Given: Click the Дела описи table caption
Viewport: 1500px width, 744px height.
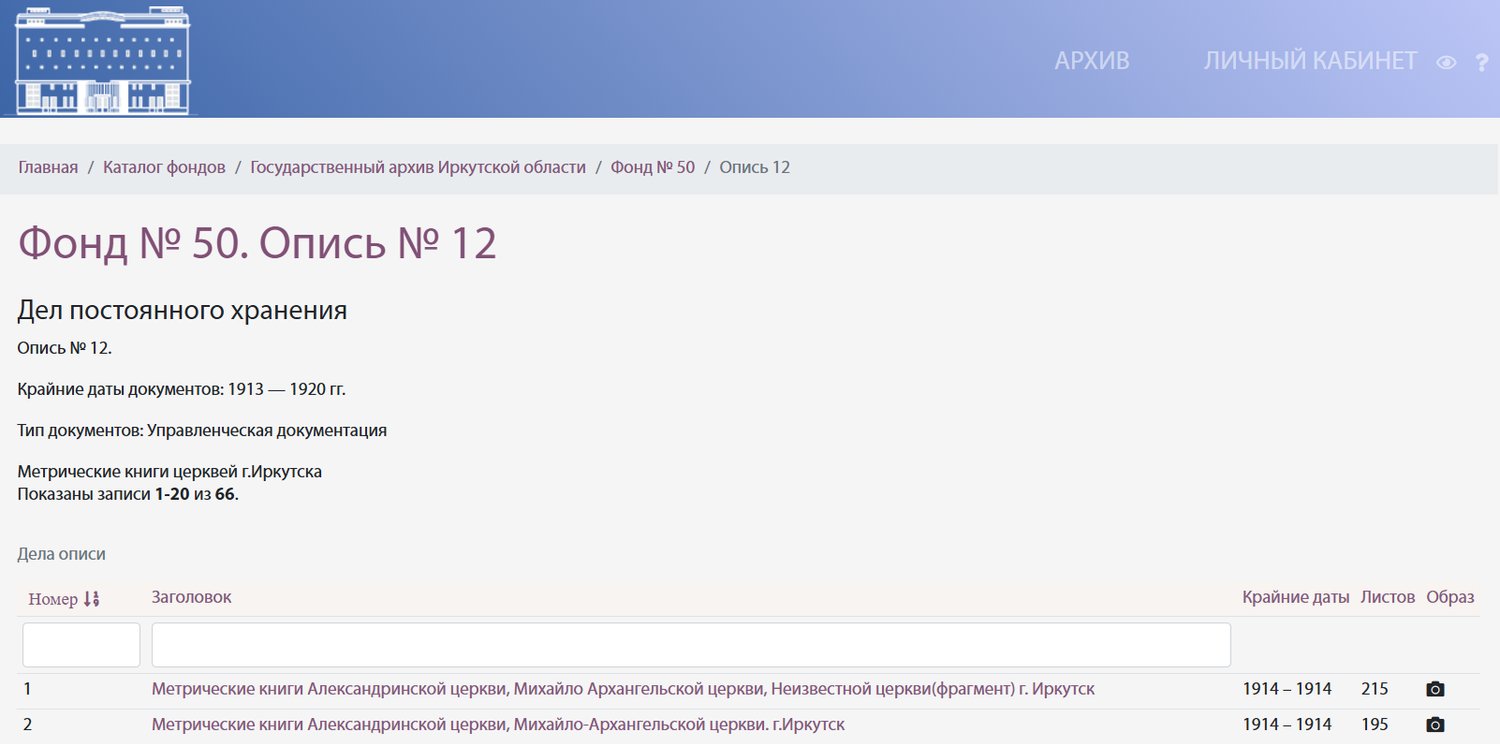Looking at the screenshot, I should pos(62,554).
